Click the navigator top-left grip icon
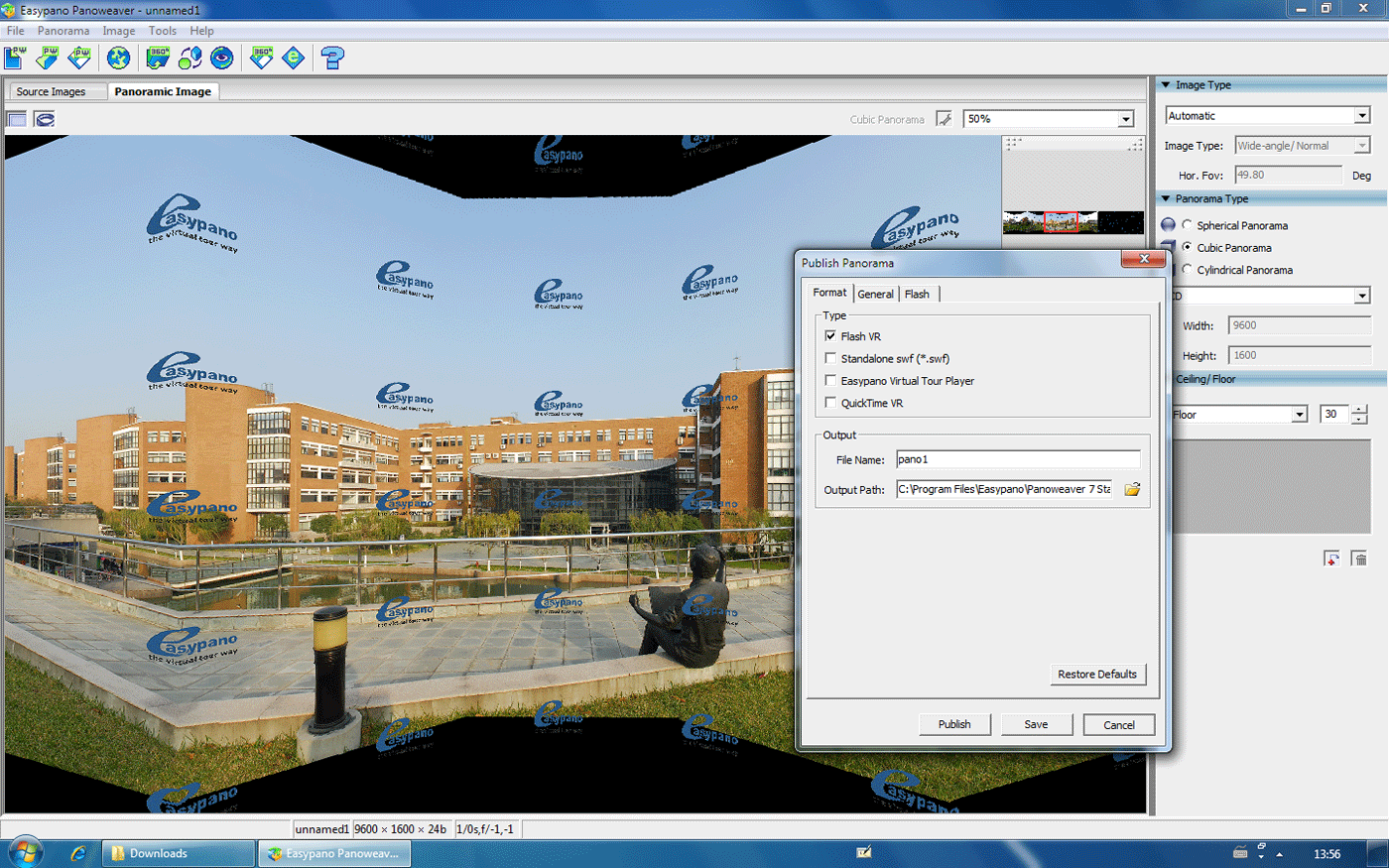Image resolution: width=1389 pixels, height=868 pixels. coord(1013,144)
